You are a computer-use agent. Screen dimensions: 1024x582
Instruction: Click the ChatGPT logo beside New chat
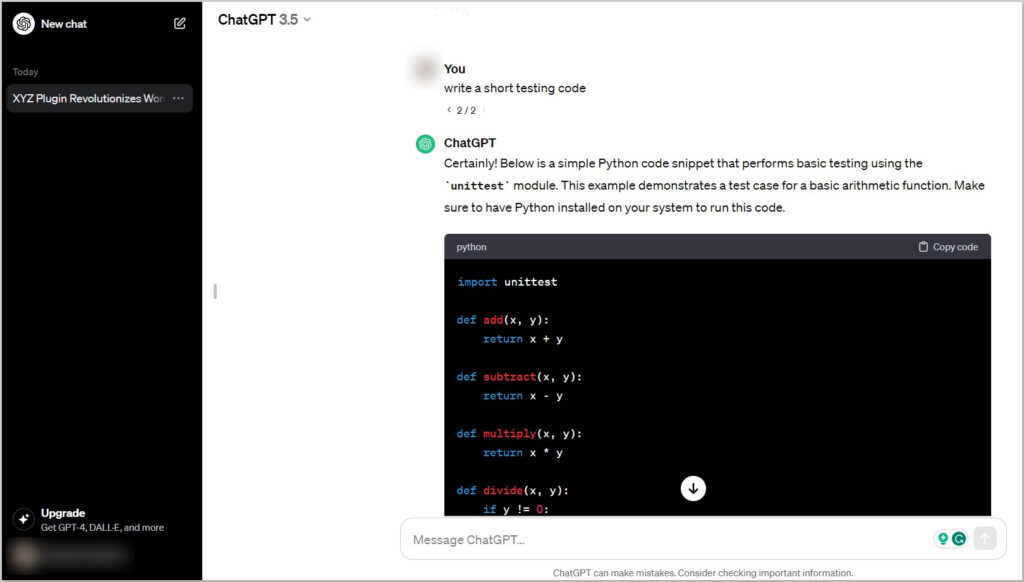coord(24,24)
